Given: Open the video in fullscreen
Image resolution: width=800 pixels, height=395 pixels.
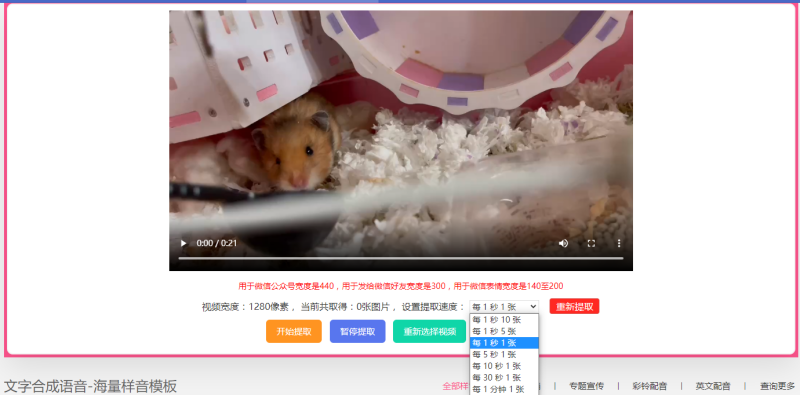Looking at the screenshot, I should click(591, 243).
